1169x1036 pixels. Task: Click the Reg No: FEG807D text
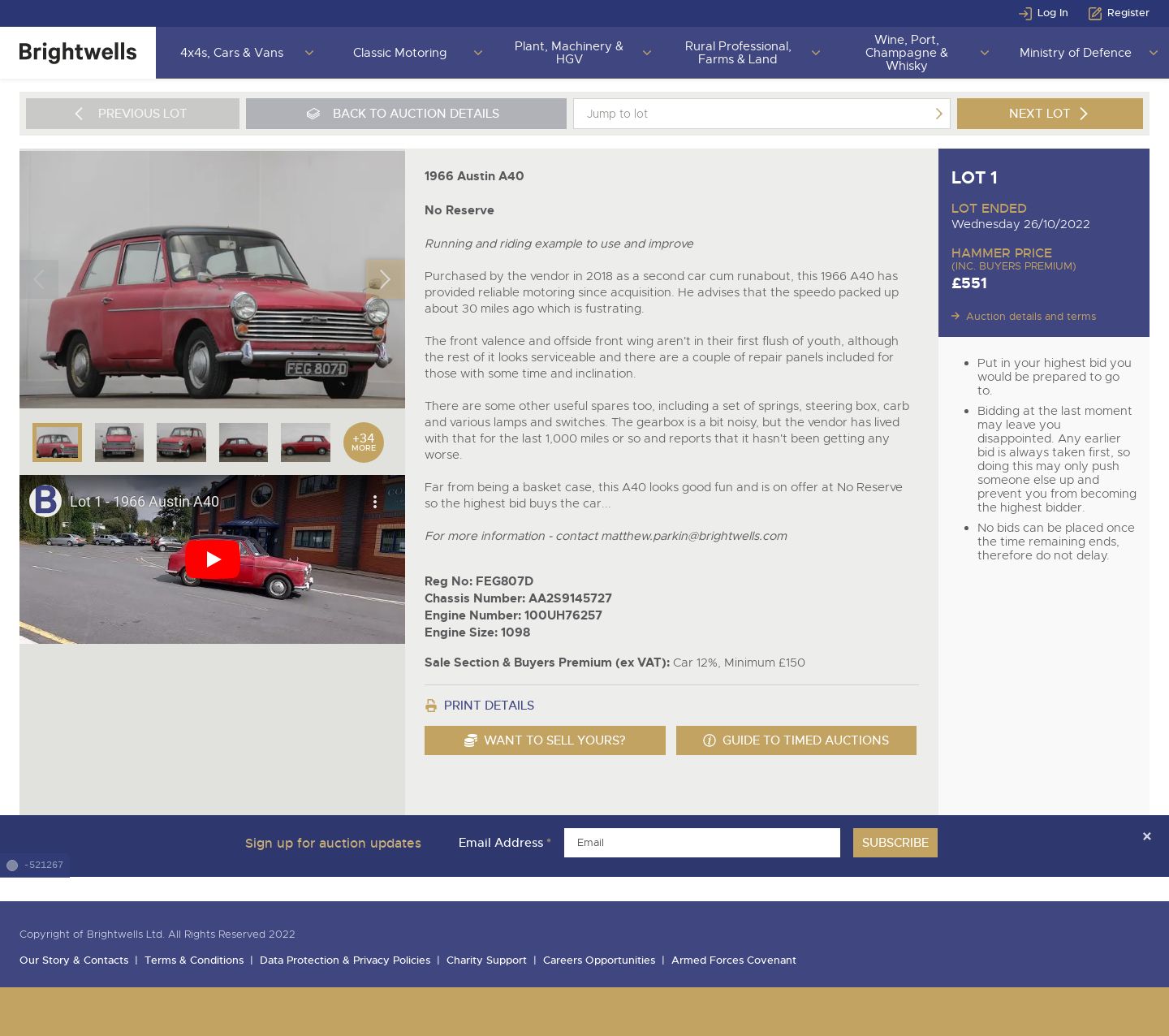click(x=479, y=581)
